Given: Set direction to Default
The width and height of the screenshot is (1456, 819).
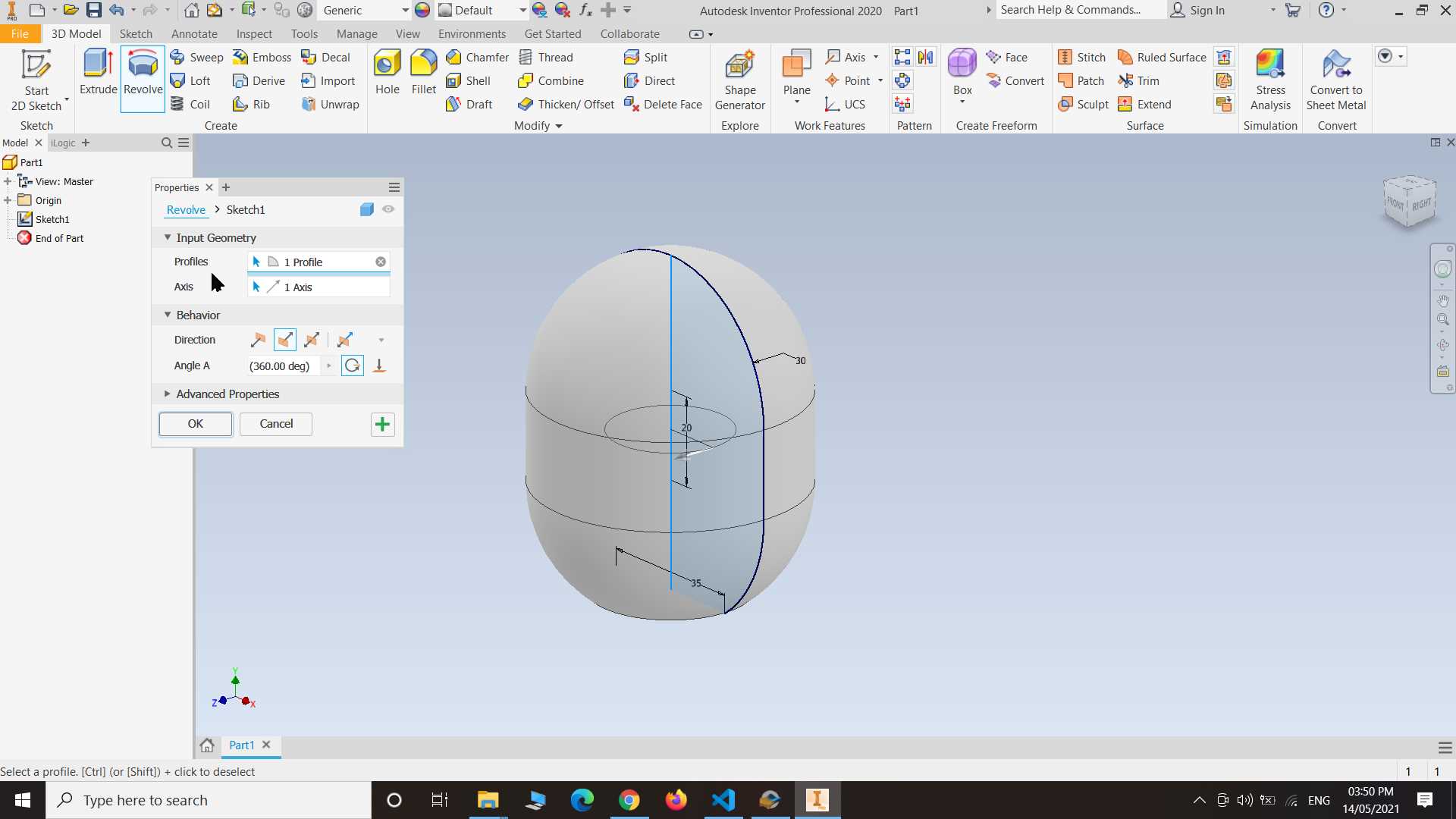Looking at the screenshot, I should pyautogui.click(x=259, y=340).
